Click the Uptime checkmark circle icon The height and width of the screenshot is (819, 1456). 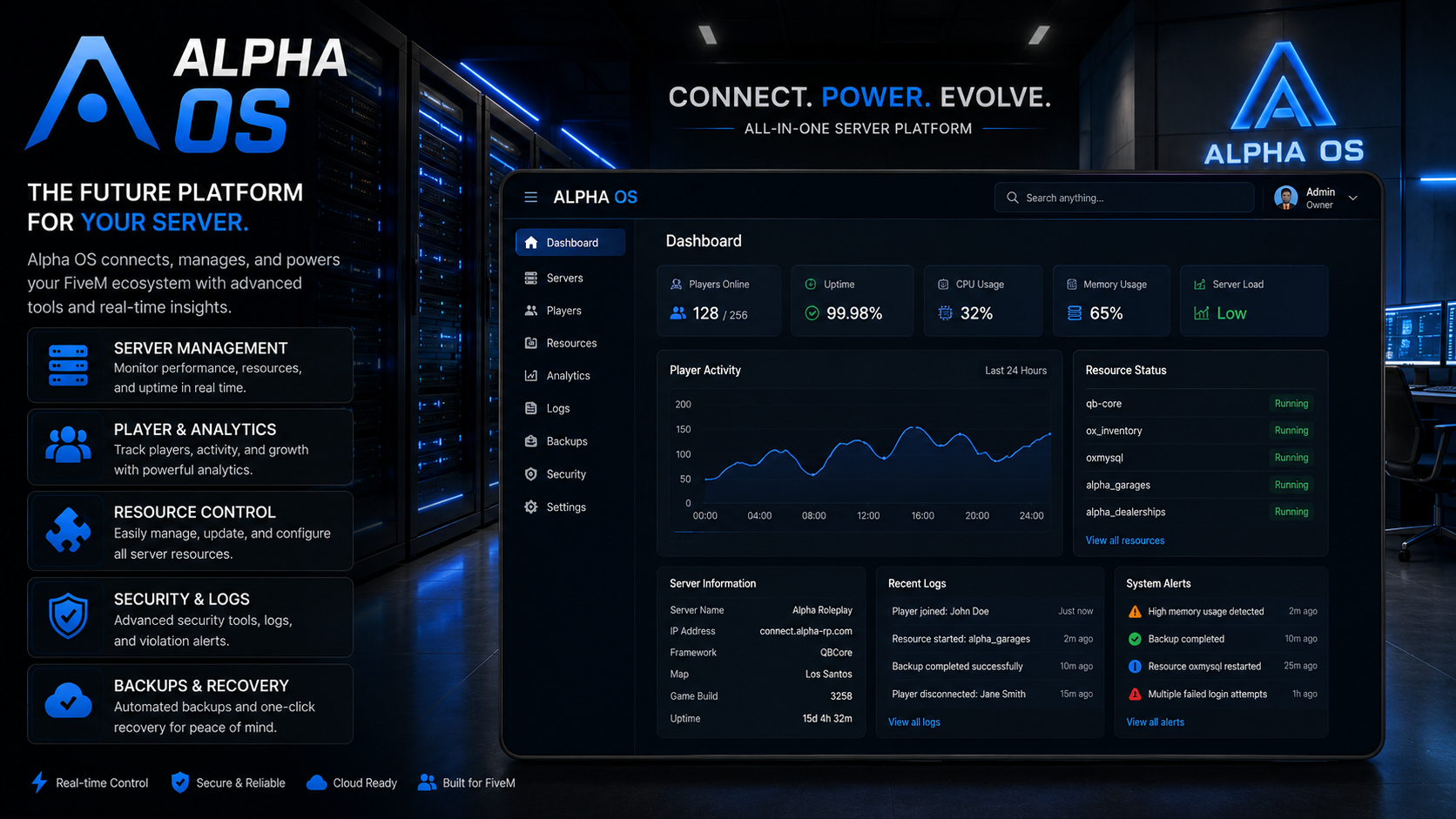pyautogui.click(x=812, y=313)
